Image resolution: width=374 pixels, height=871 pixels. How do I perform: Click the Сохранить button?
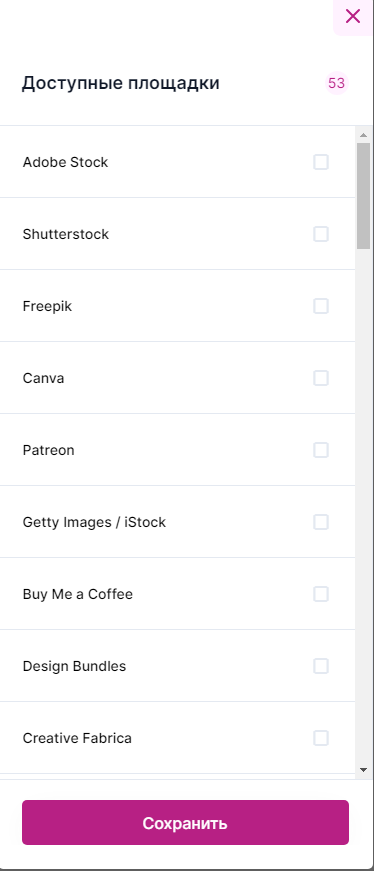[x=186, y=823]
